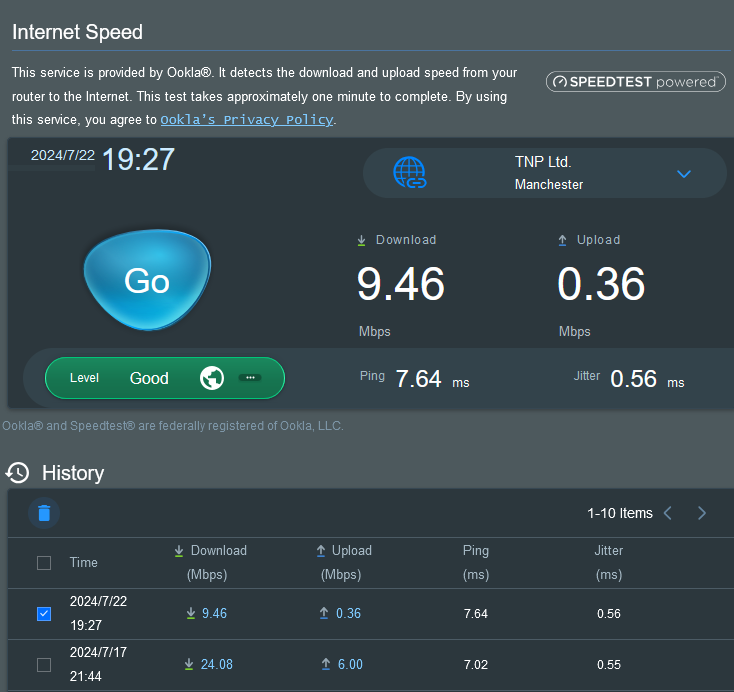The width and height of the screenshot is (734, 692).
Task: Go to previous history page arrow
Action: (x=668, y=513)
